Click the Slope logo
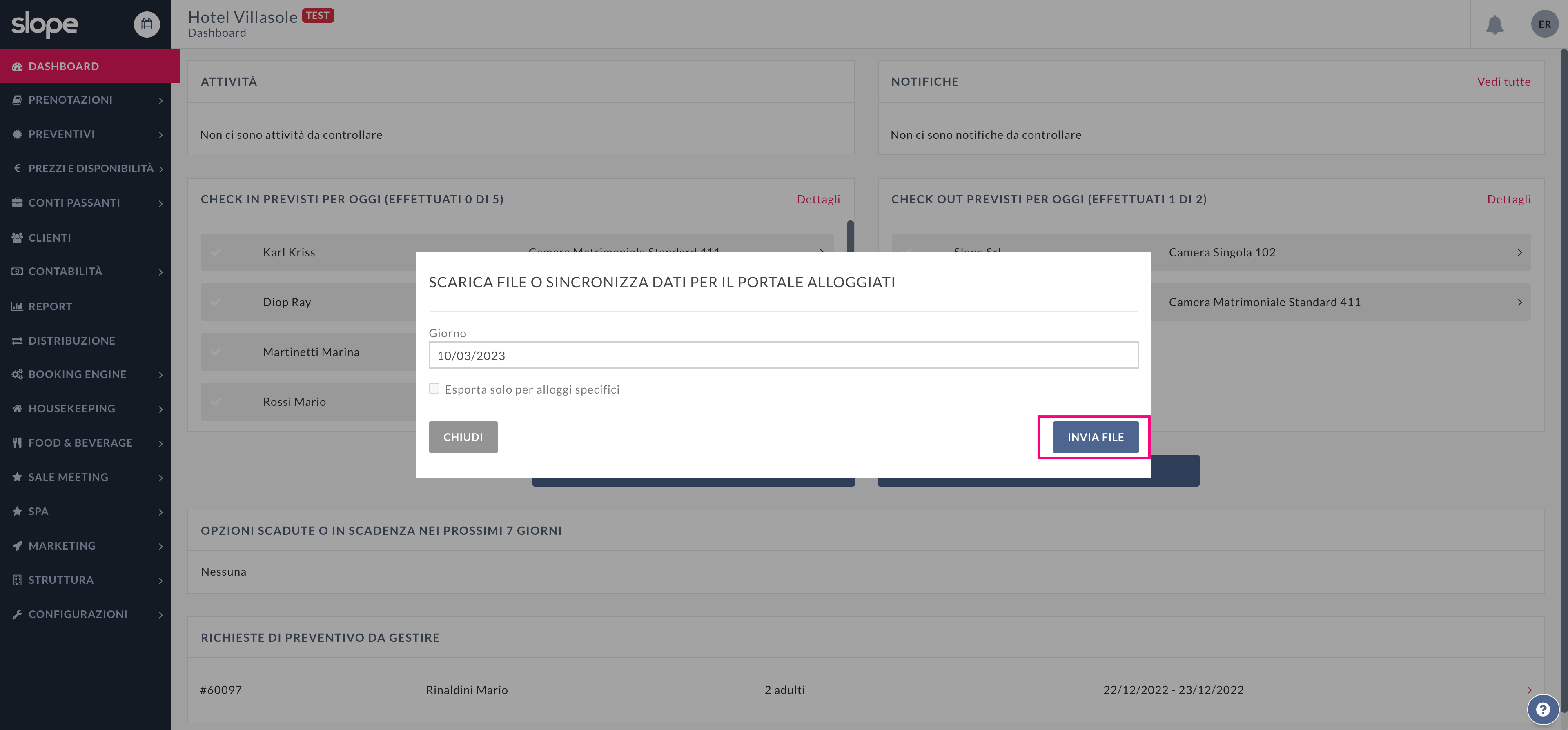This screenshot has height=730, width=1568. pos(45,24)
